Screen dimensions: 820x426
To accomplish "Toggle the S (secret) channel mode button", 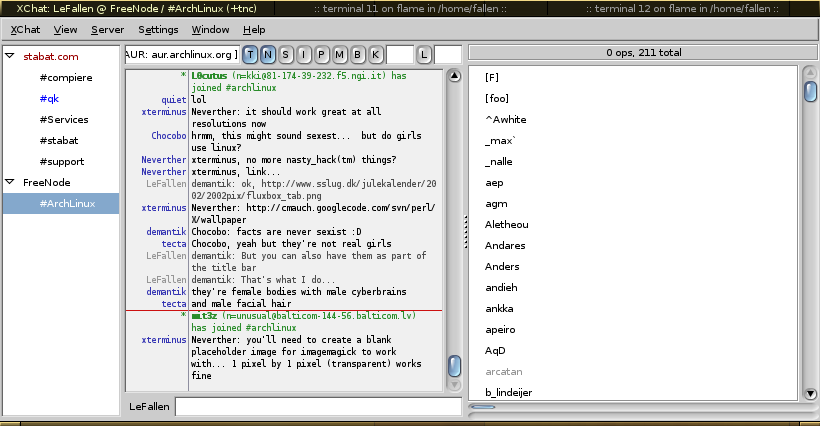I will (286, 53).
